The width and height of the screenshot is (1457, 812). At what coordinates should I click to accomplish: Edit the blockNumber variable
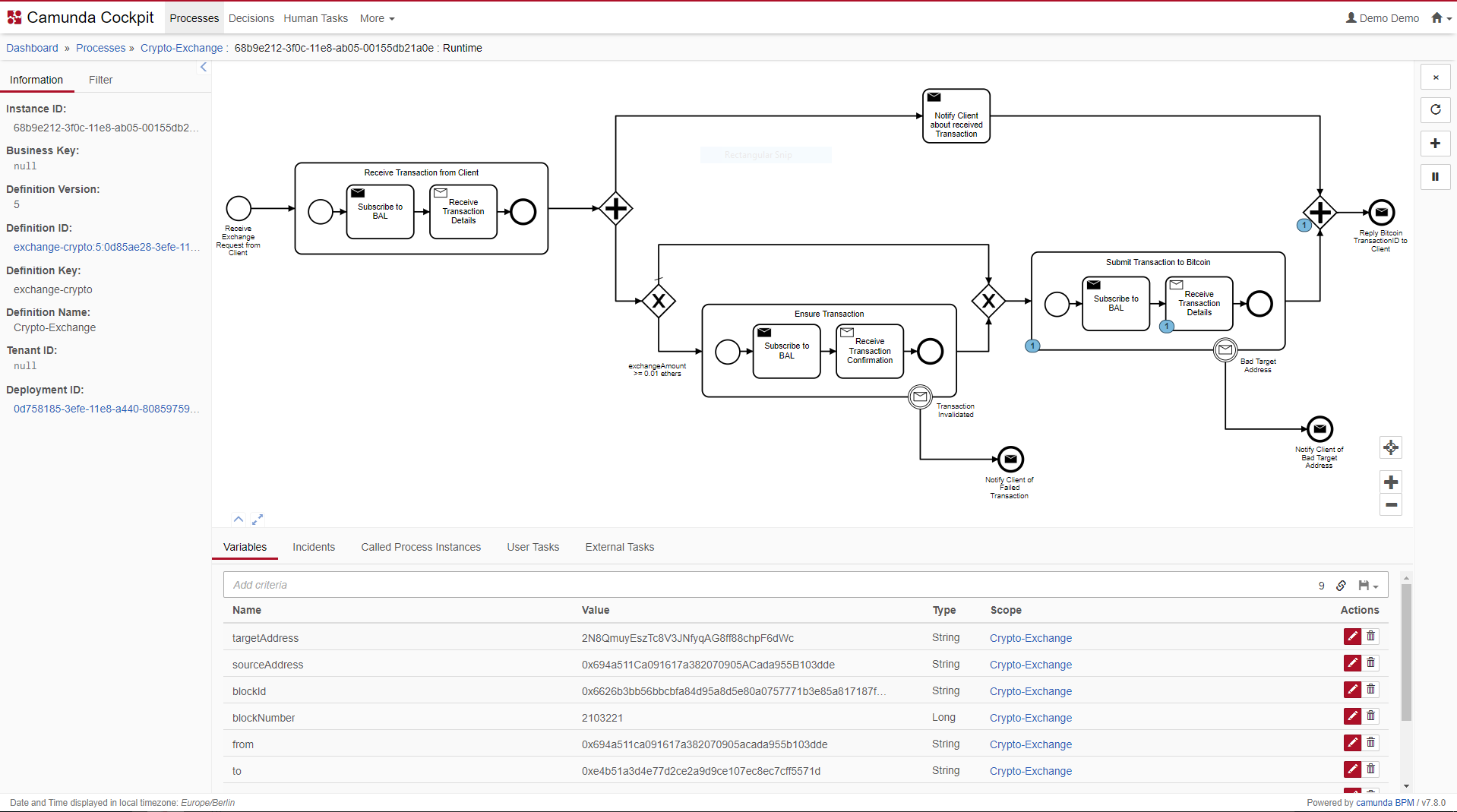point(1352,716)
